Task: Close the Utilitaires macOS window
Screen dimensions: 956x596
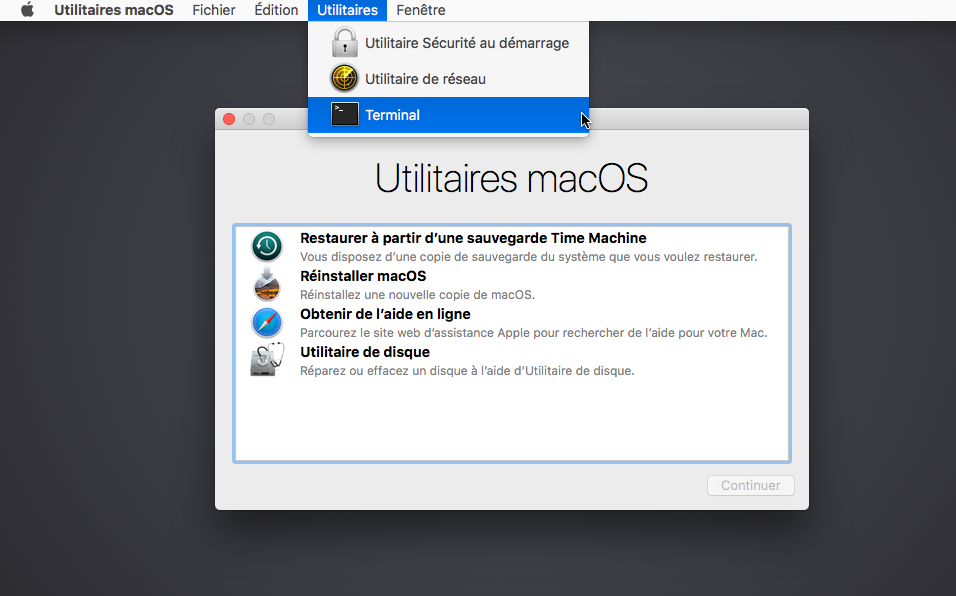Action: (x=229, y=119)
